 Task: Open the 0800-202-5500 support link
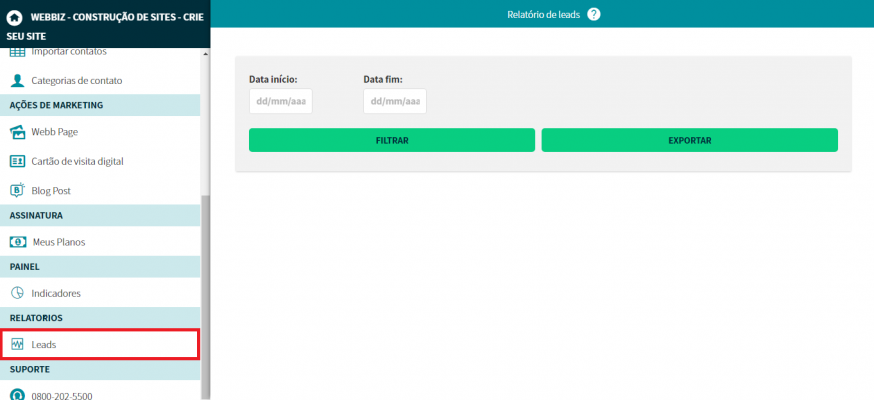click(62, 396)
